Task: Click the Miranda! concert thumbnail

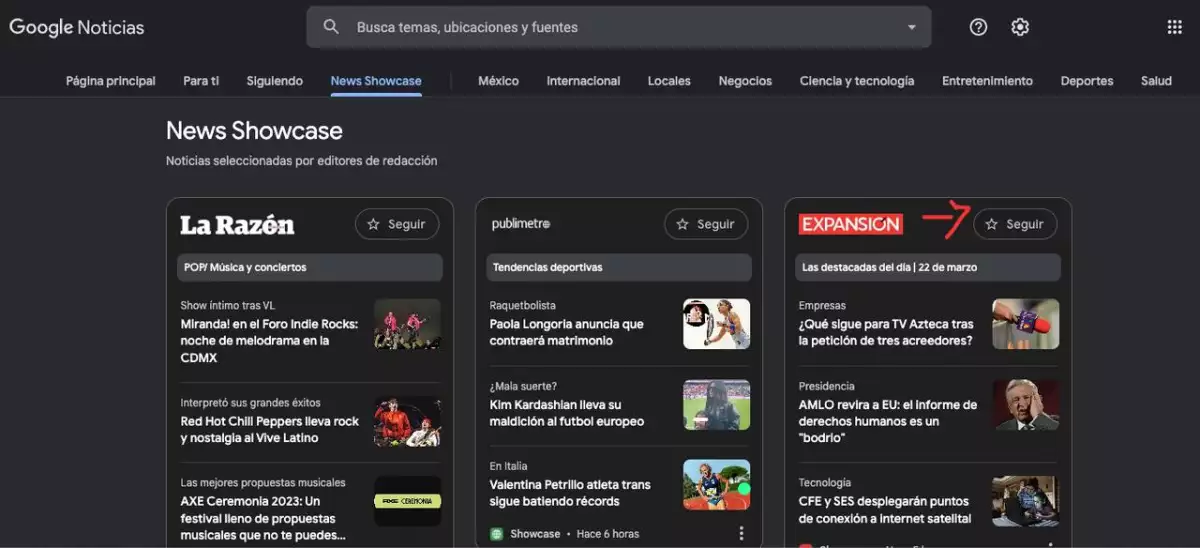Action: [407, 324]
